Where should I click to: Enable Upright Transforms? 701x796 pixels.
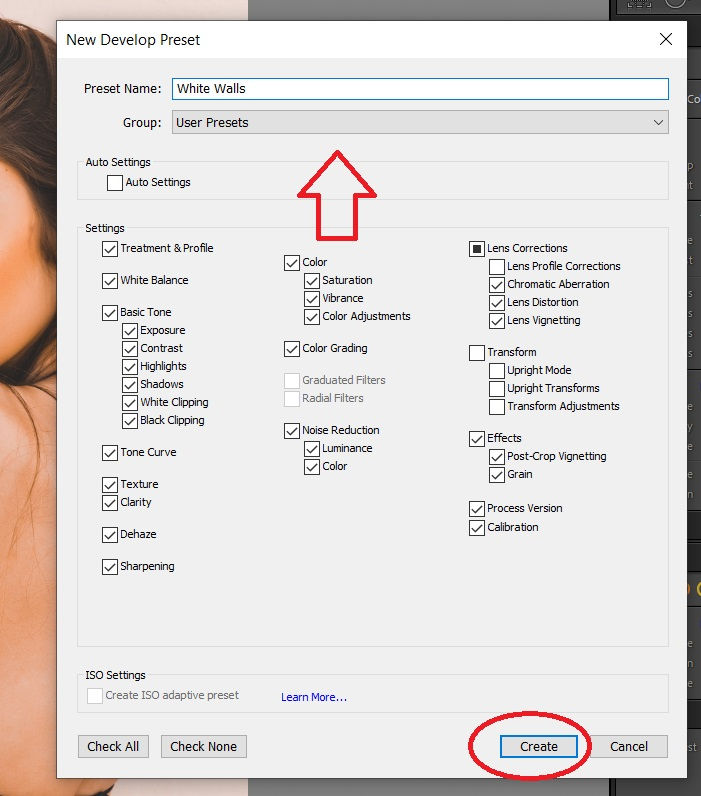(497, 389)
